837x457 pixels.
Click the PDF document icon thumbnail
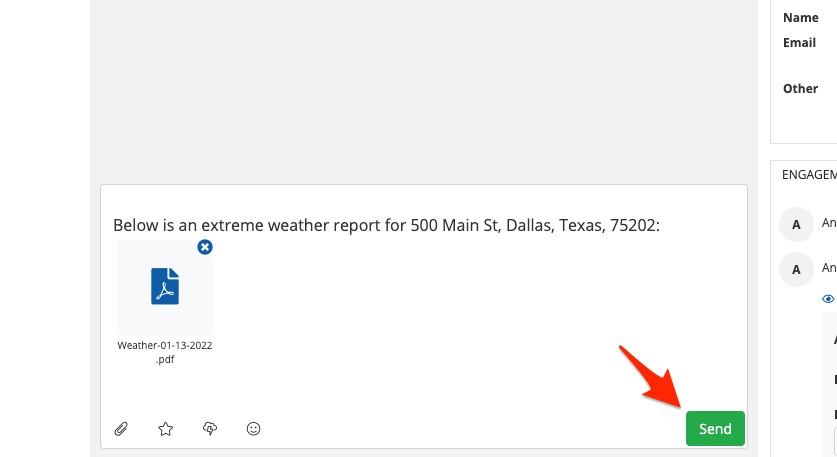pyautogui.click(x=165, y=286)
